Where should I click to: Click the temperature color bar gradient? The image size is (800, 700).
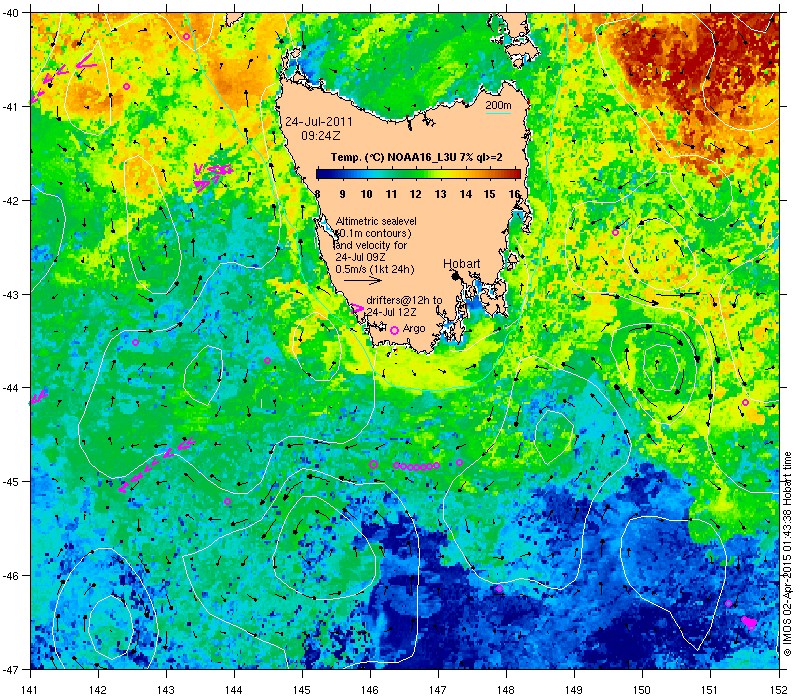click(x=418, y=174)
